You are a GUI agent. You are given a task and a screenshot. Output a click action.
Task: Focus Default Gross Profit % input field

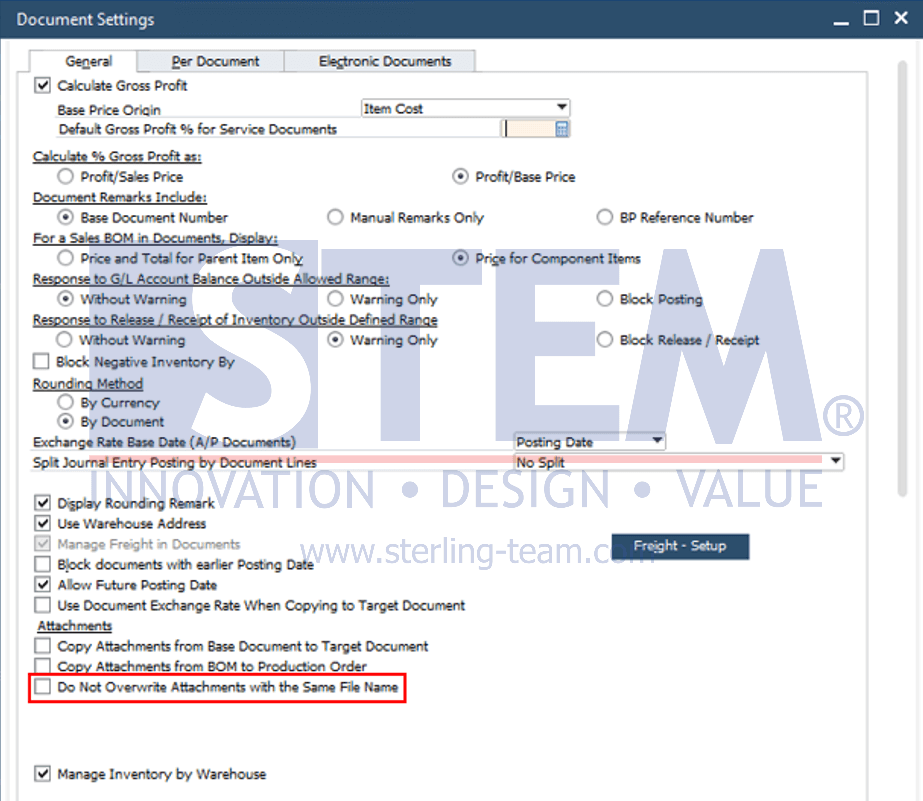tap(529, 129)
